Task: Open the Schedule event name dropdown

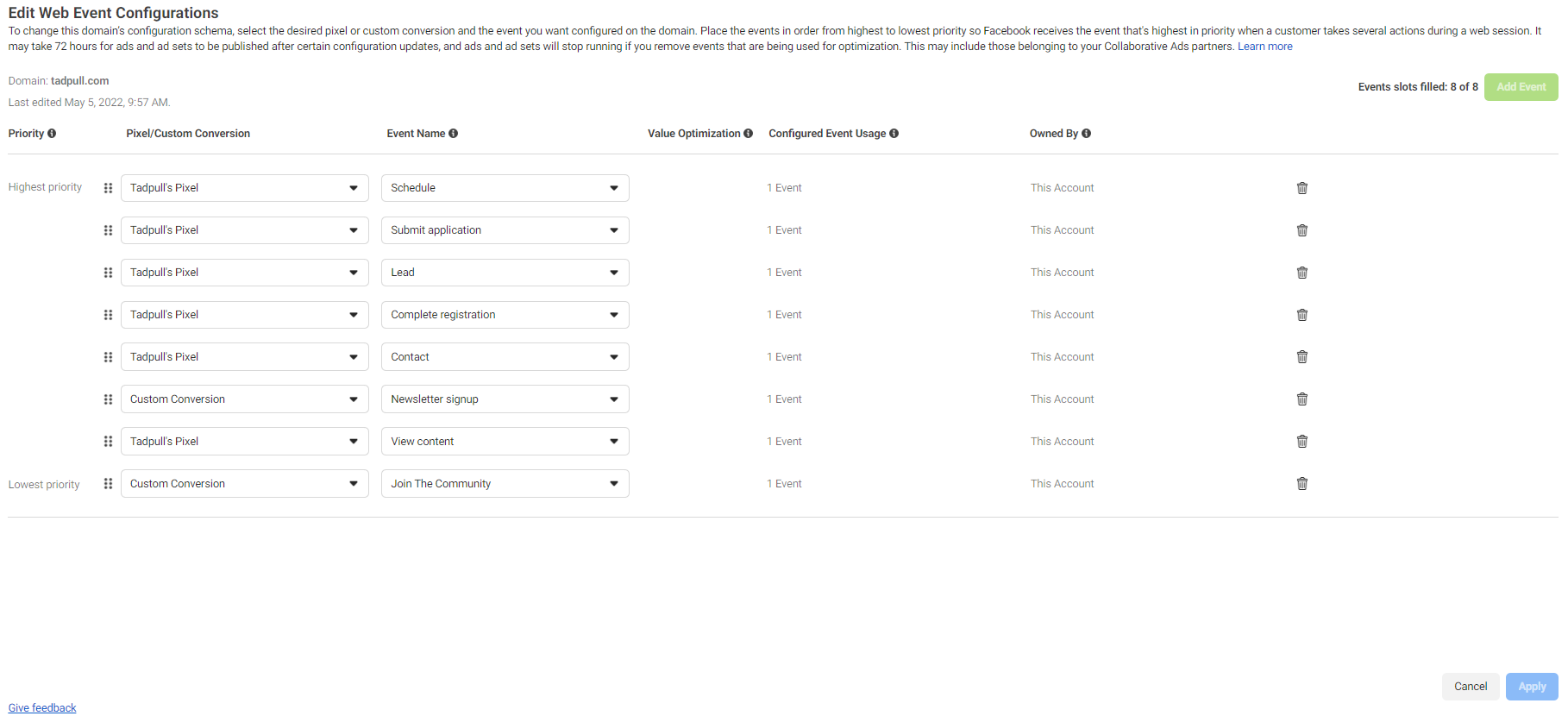Action: (505, 188)
